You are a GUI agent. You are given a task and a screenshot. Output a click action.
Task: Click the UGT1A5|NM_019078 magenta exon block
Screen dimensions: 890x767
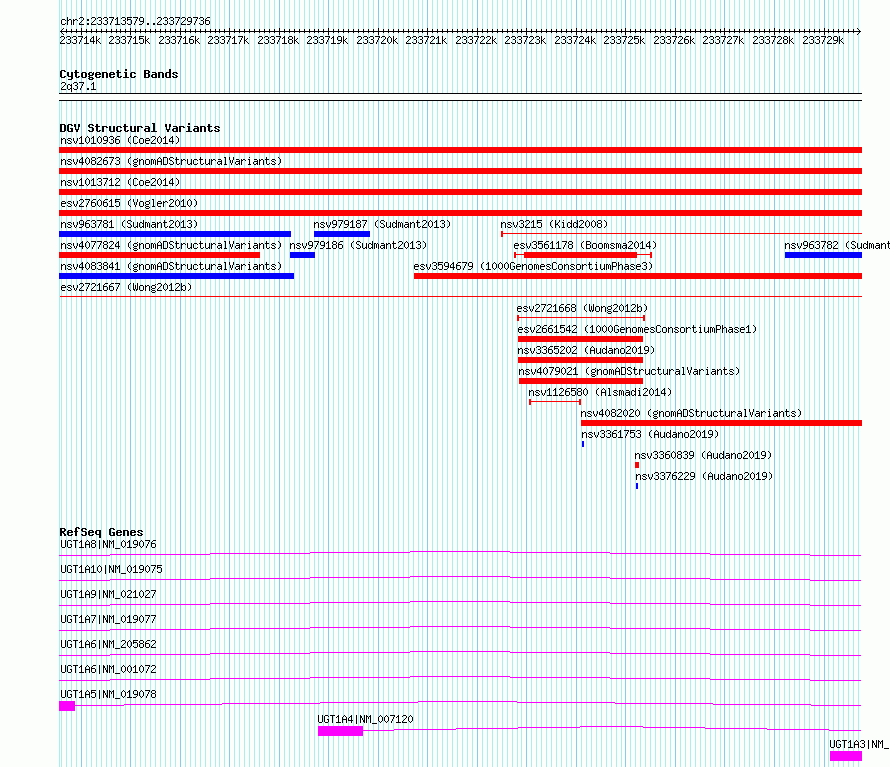67,706
